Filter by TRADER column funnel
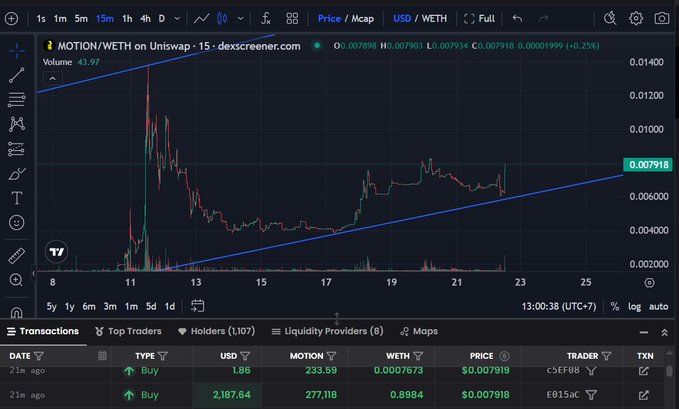 click(606, 356)
